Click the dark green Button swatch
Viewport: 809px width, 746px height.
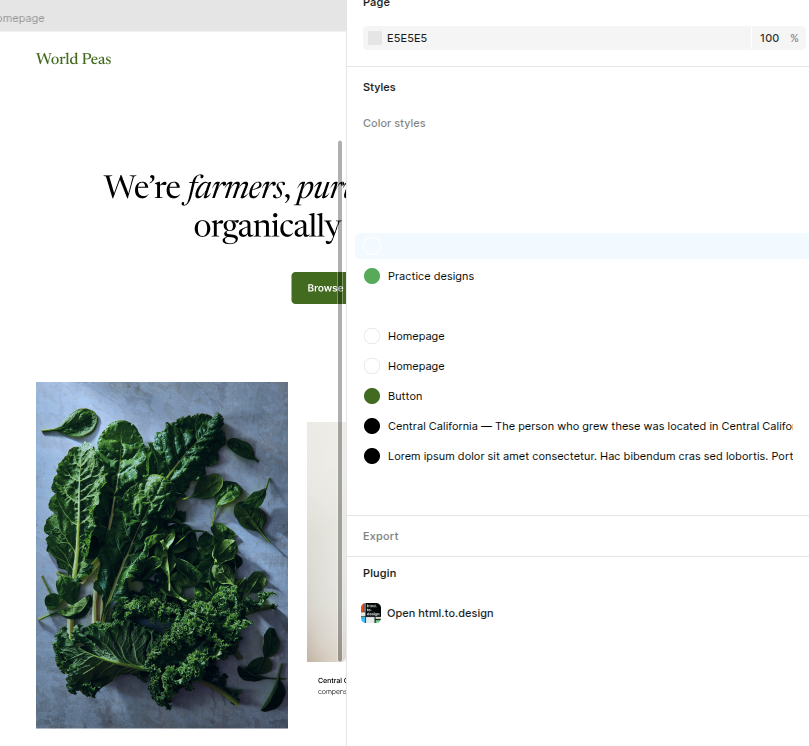pos(372,396)
